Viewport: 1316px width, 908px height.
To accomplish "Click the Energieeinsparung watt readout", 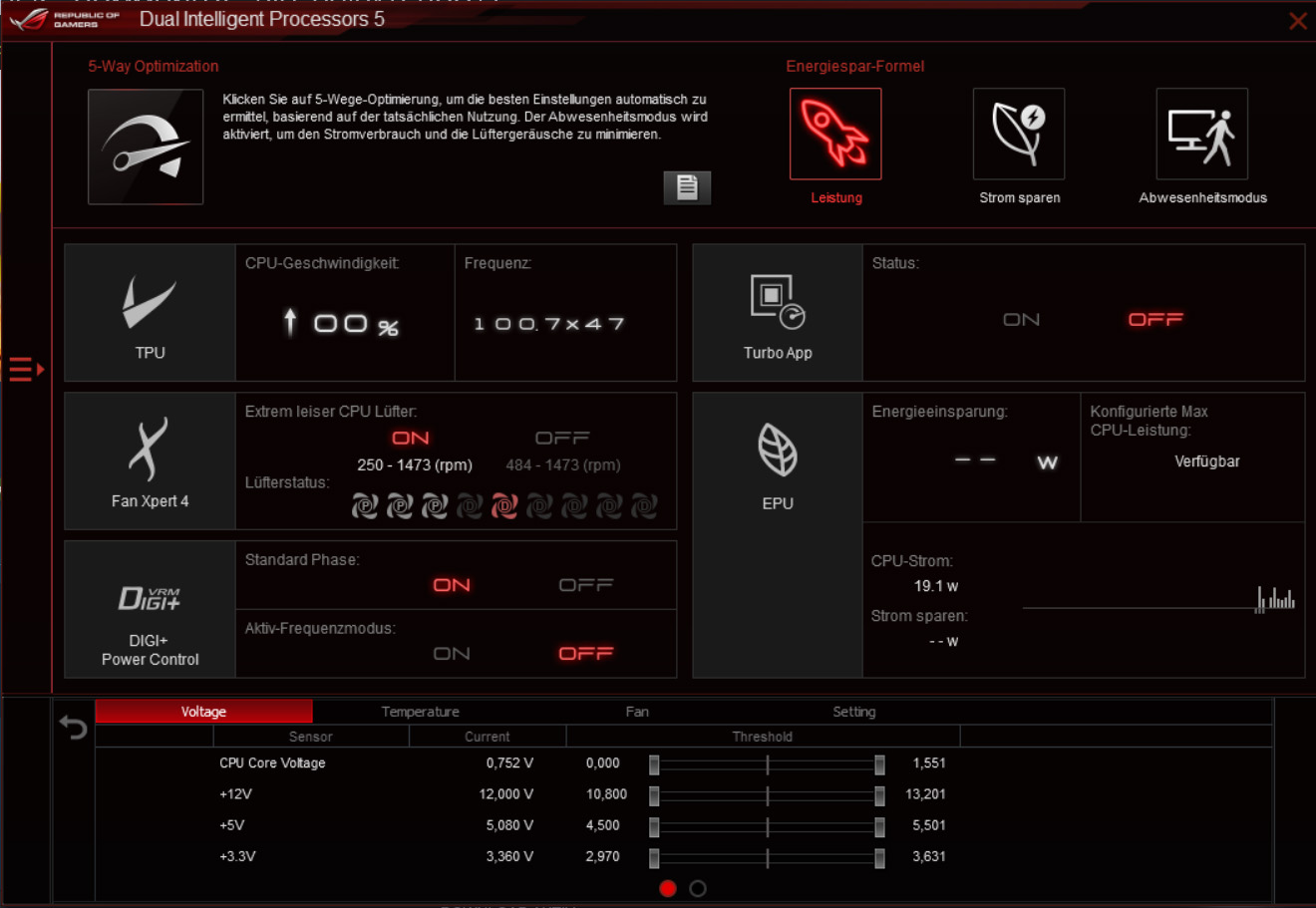I will click(1005, 461).
